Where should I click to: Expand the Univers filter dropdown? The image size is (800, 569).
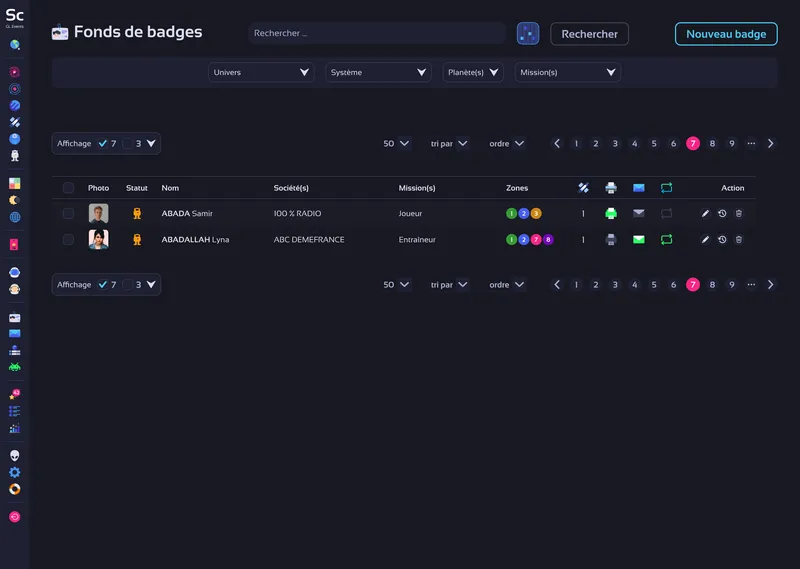click(263, 72)
